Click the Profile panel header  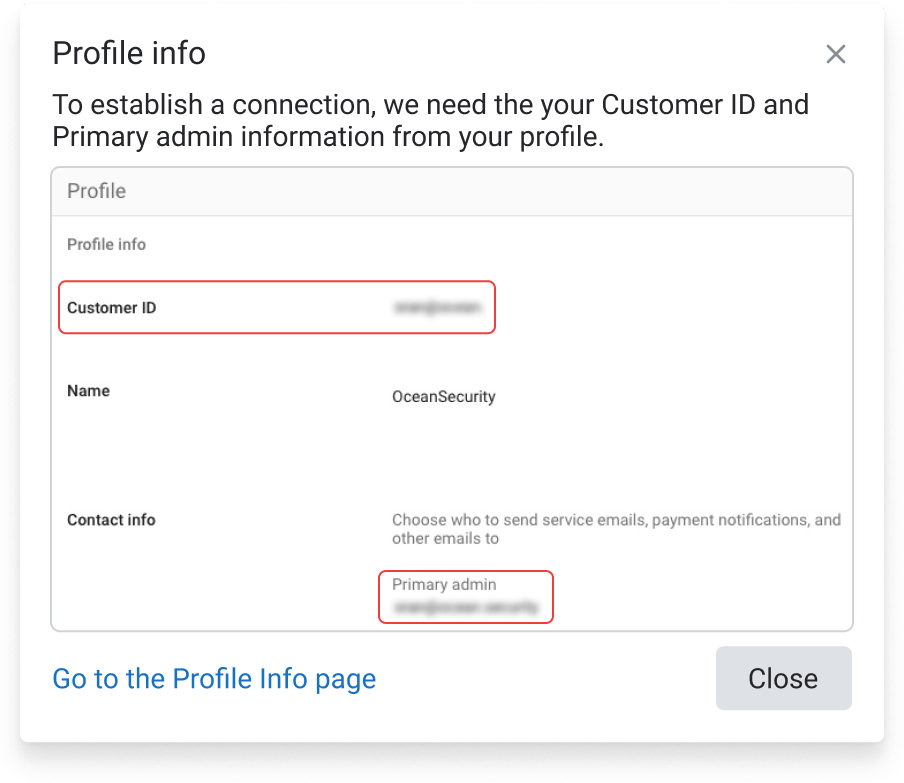point(452,191)
